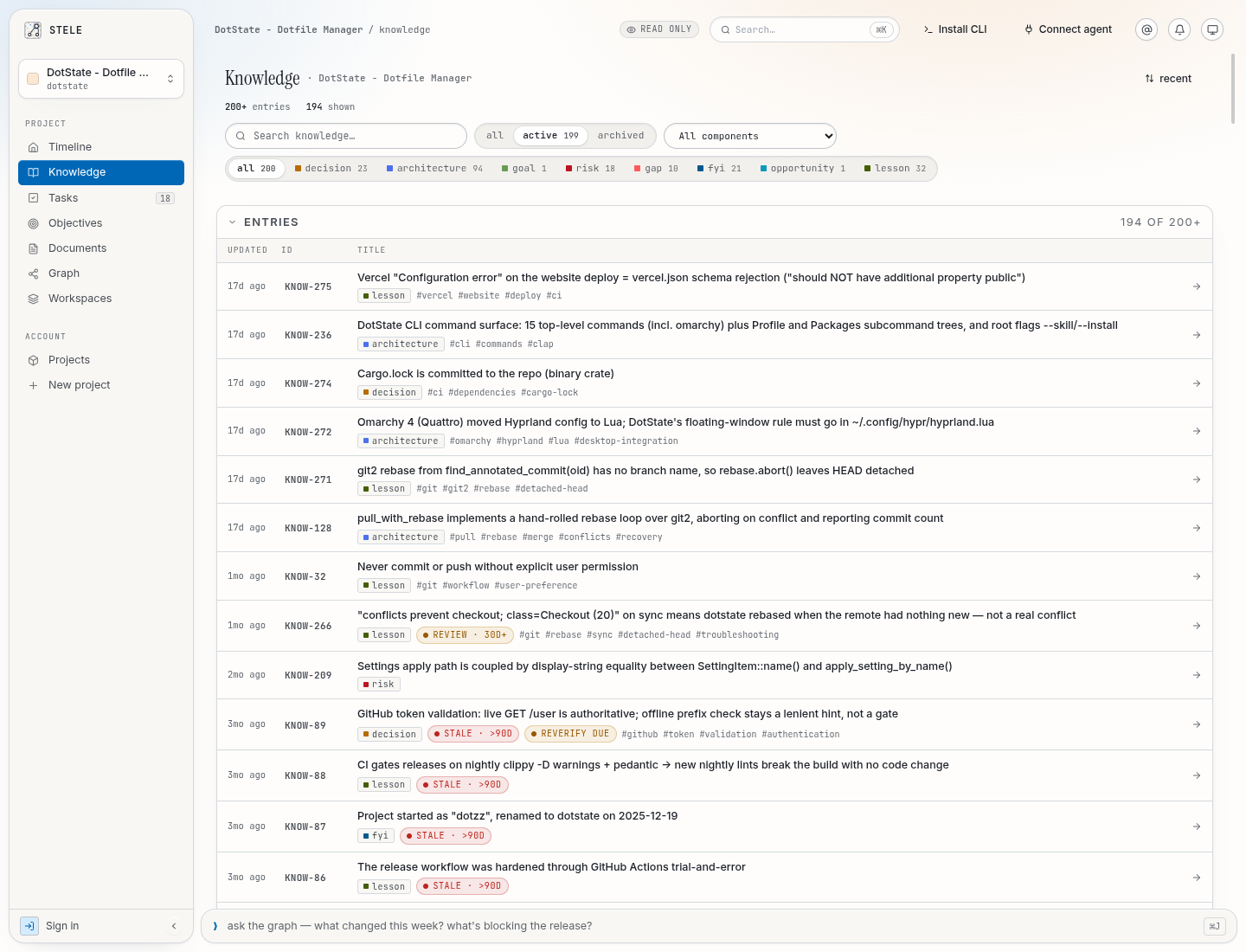Image resolution: width=1246 pixels, height=952 pixels.
Task: Click the REVERIFY DUE badge
Action: (569, 734)
